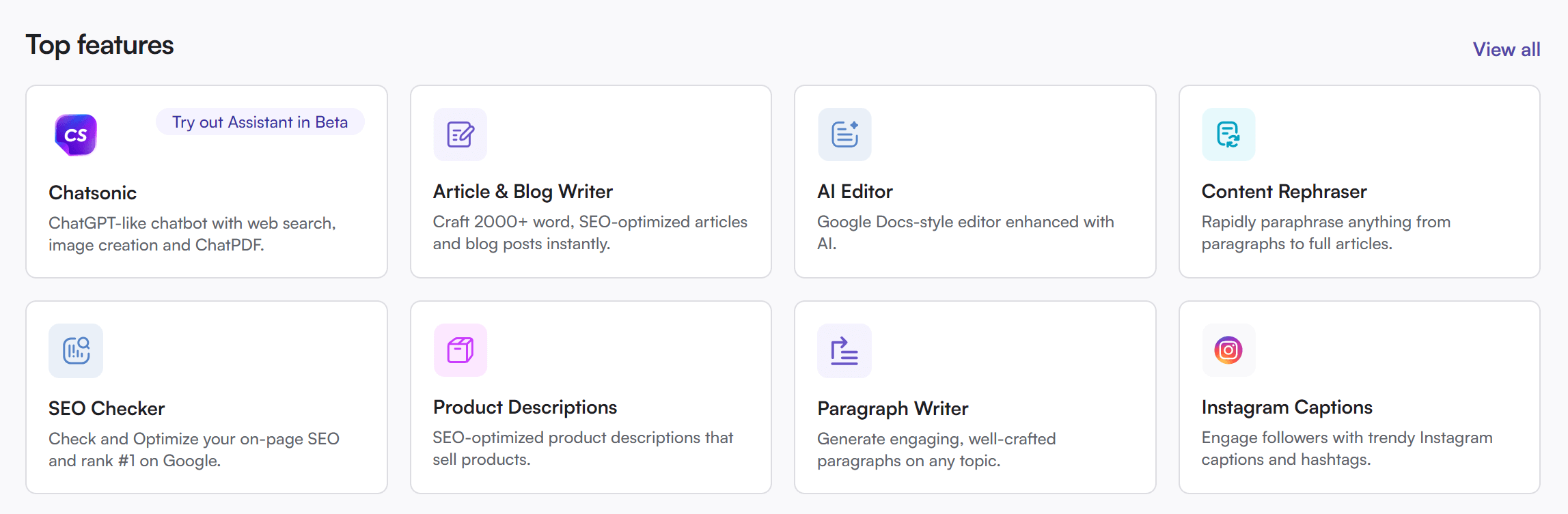Screen dimensions: 1568x514
Task: Click the Article & Blog Writer pencil icon
Action: pyautogui.click(x=460, y=134)
